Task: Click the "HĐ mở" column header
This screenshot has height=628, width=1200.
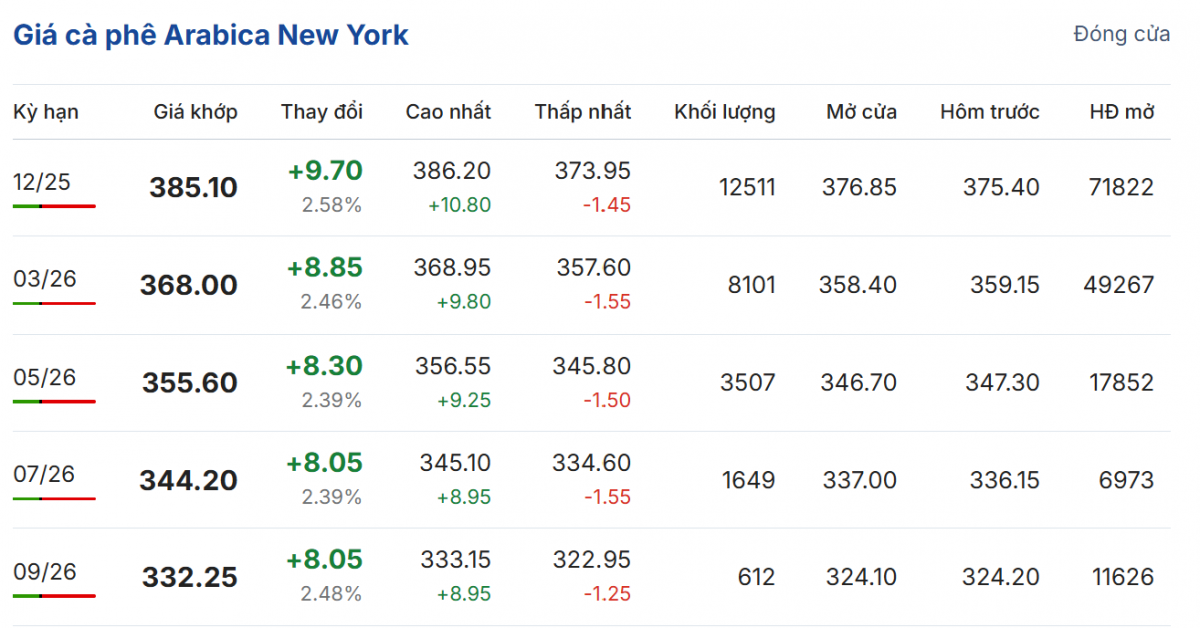Action: pos(1122,112)
